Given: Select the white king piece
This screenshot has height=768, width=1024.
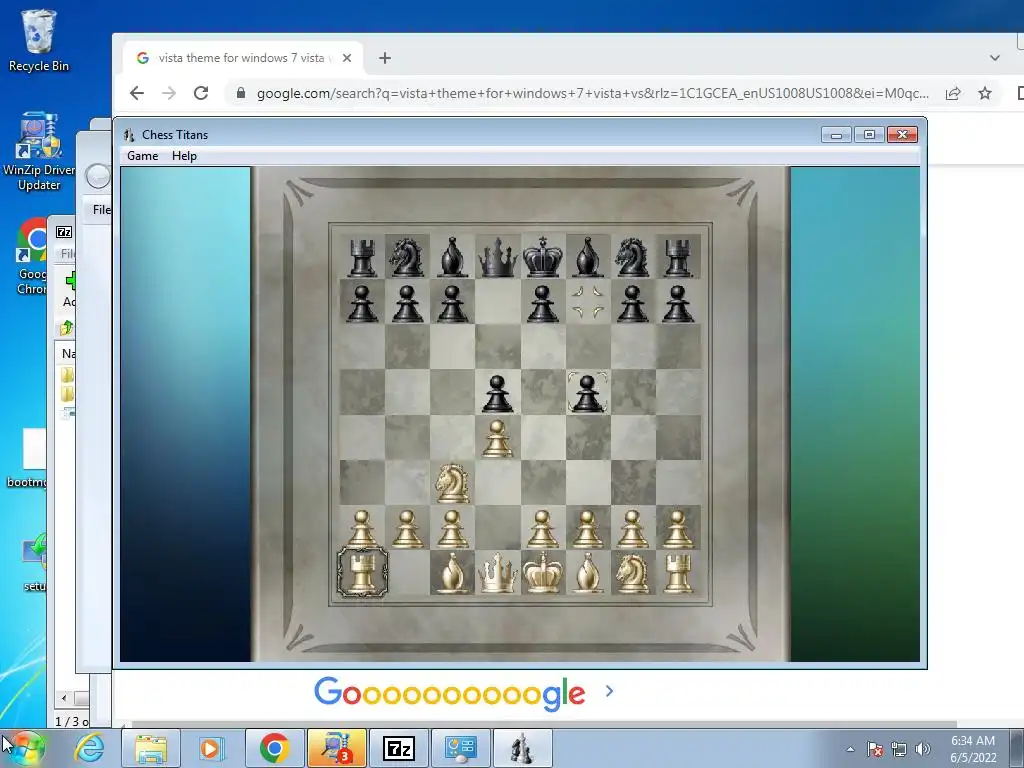Looking at the screenshot, I should pos(543,573).
